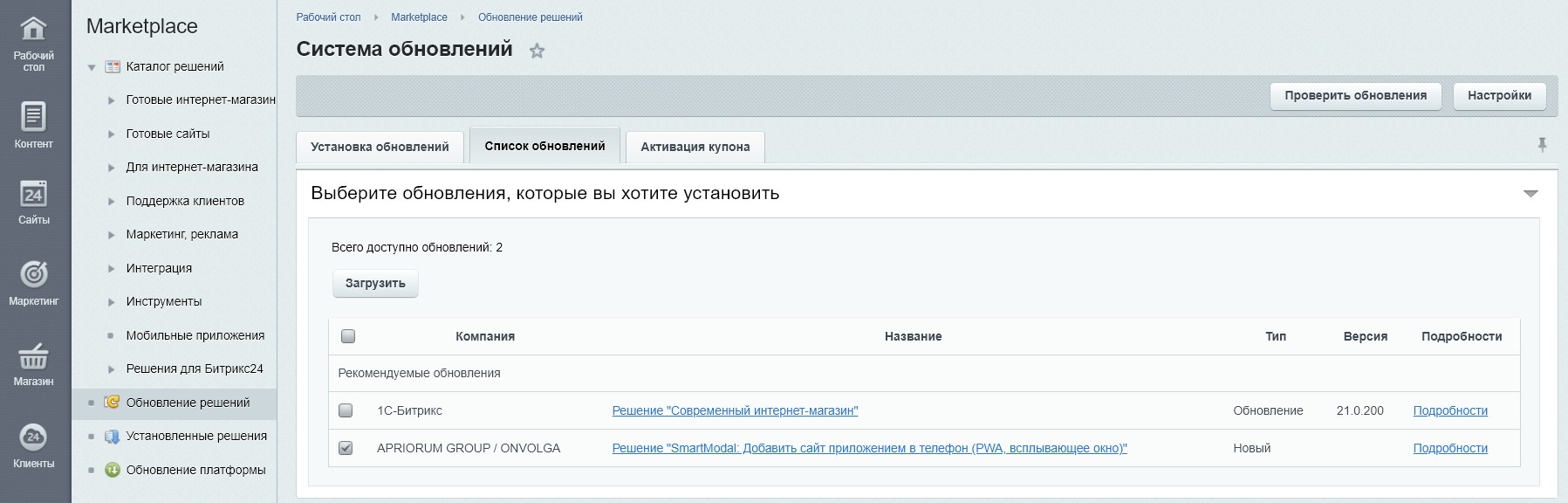This screenshot has height=503, width=1568.
Task: Open Подробности link for 1С-Битрикс update
Action: tap(1449, 410)
